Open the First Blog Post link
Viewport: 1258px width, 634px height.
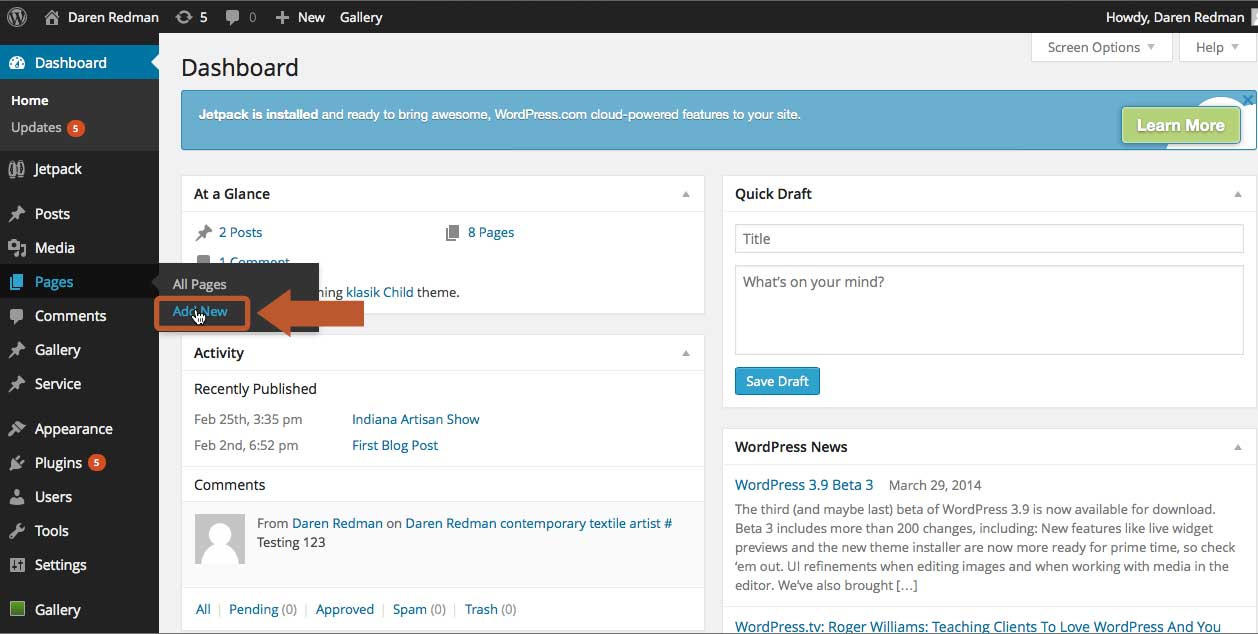coord(395,445)
